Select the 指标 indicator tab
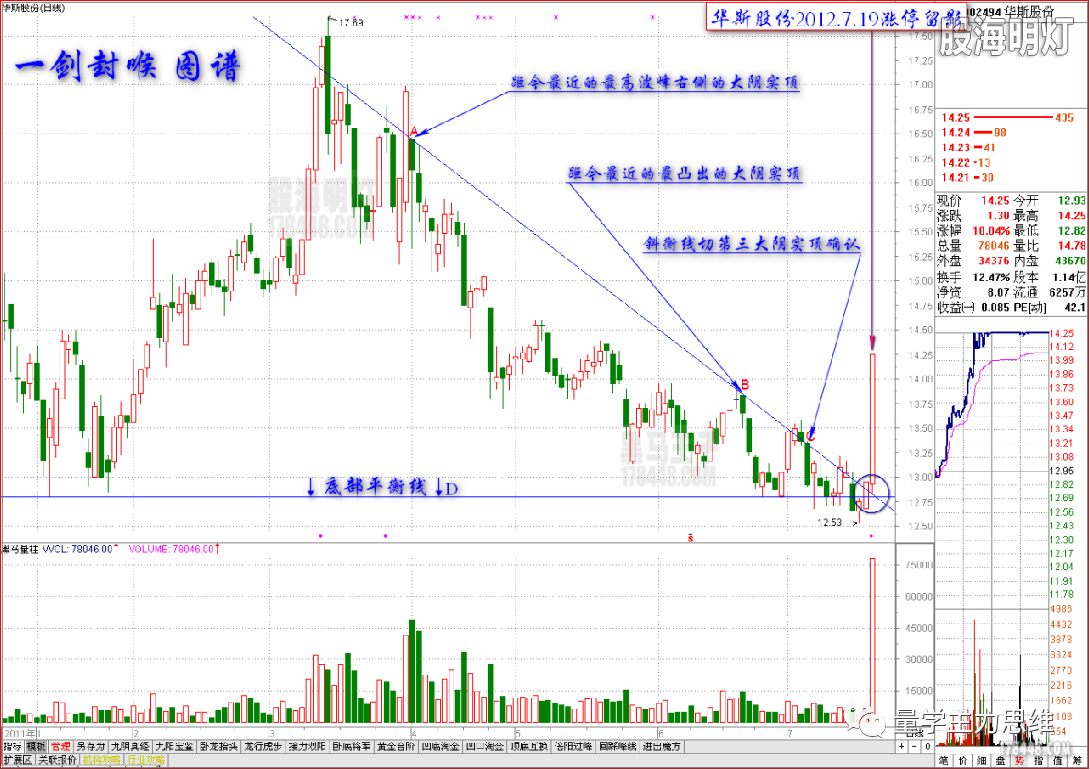 pos(12,747)
